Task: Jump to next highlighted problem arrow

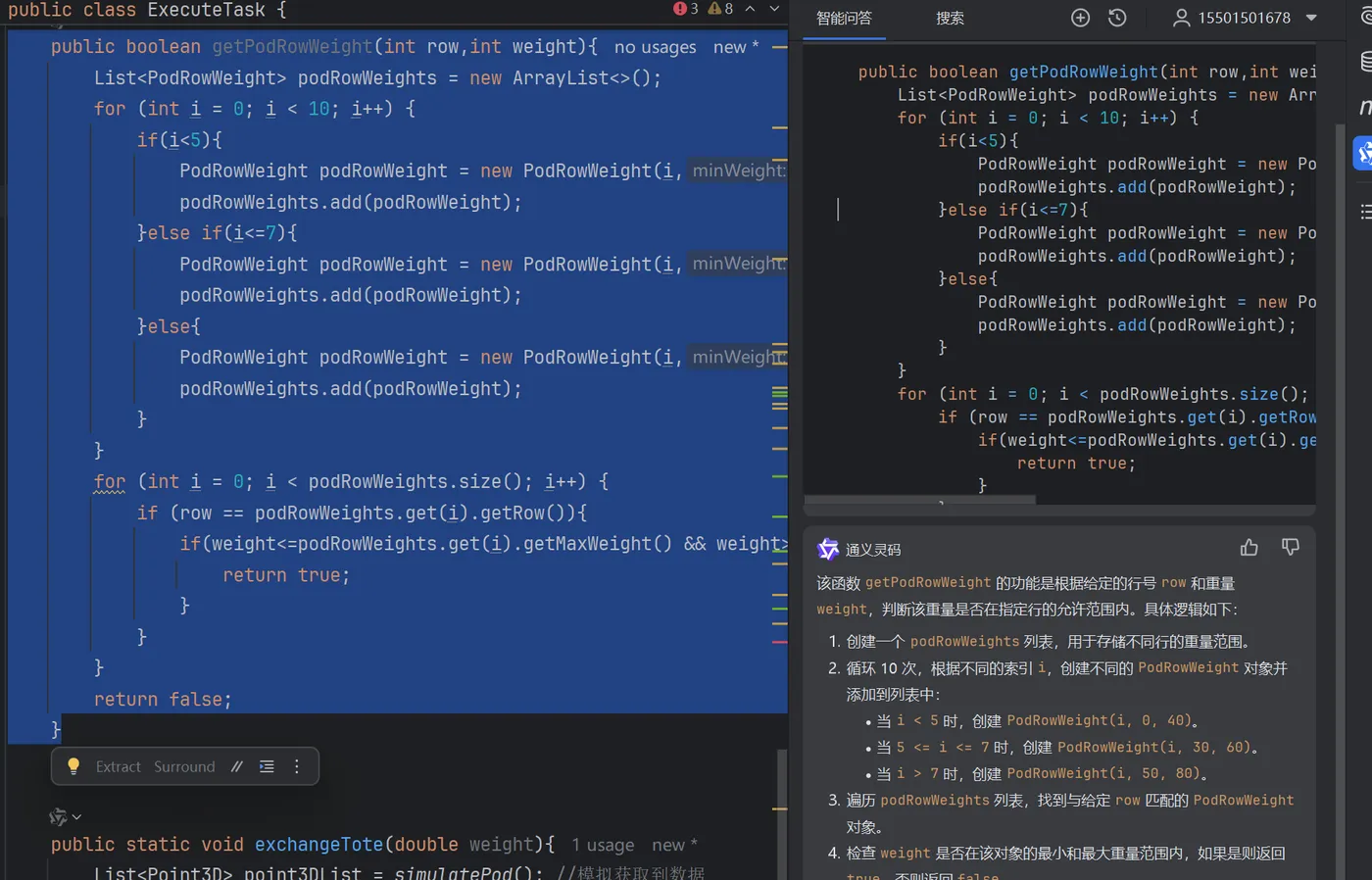Action: click(774, 9)
